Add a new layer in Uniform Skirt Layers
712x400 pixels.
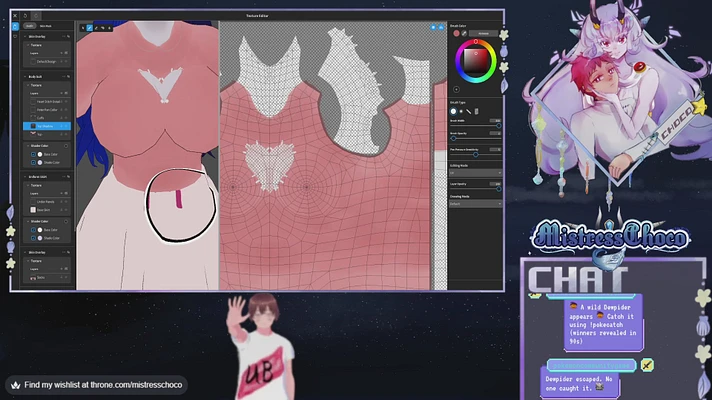point(61,193)
